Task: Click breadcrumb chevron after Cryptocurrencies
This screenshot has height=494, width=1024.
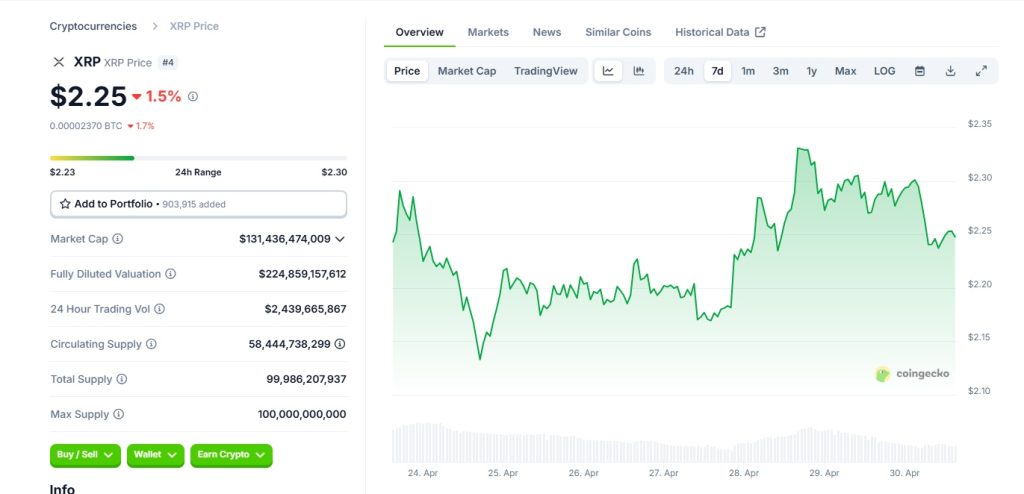Action: click(155, 26)
